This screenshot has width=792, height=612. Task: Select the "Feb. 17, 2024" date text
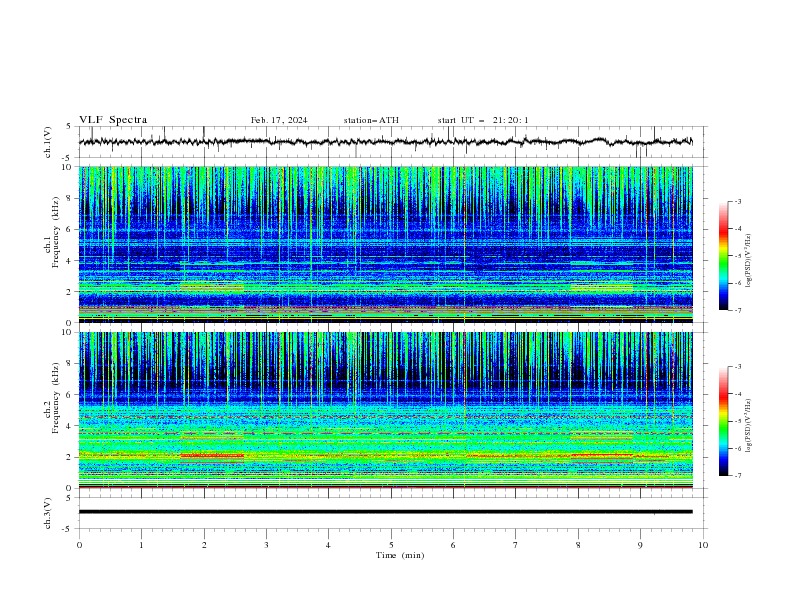coord(279,120)
